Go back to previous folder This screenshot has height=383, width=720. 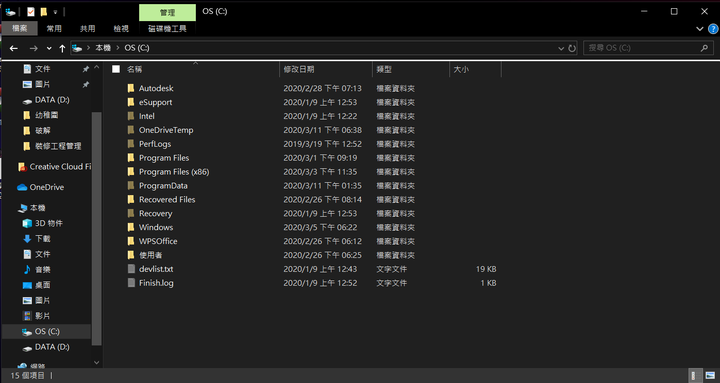(x=14, y=48)
